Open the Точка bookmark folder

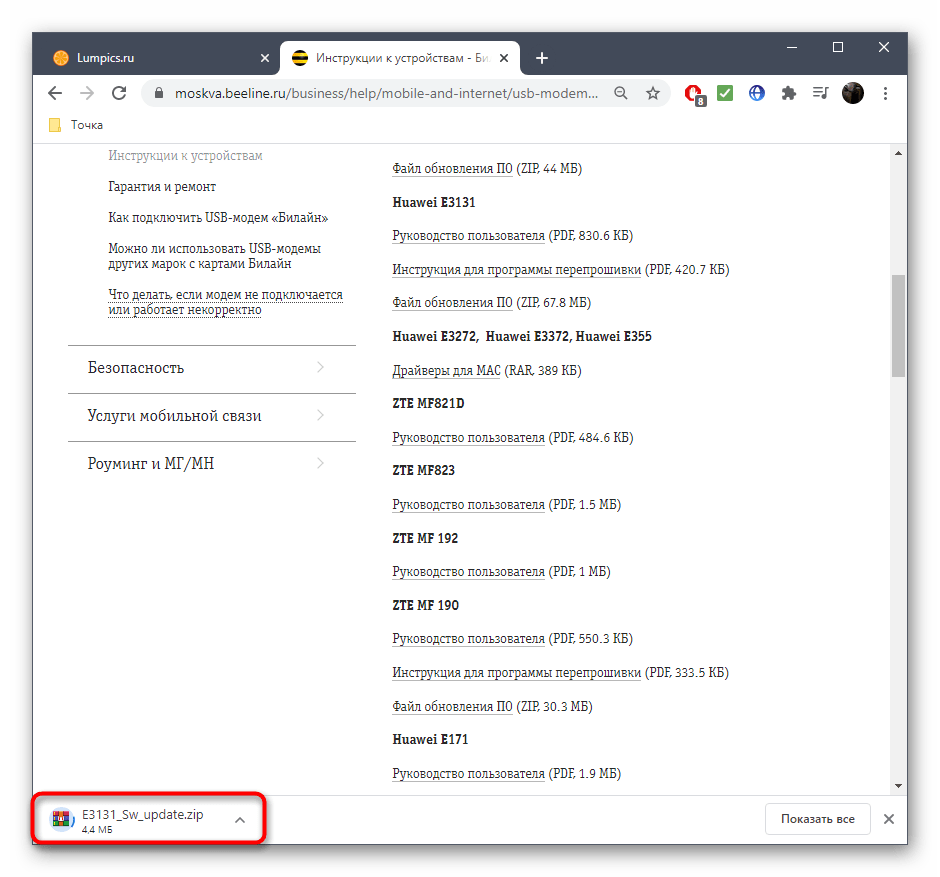76,125
